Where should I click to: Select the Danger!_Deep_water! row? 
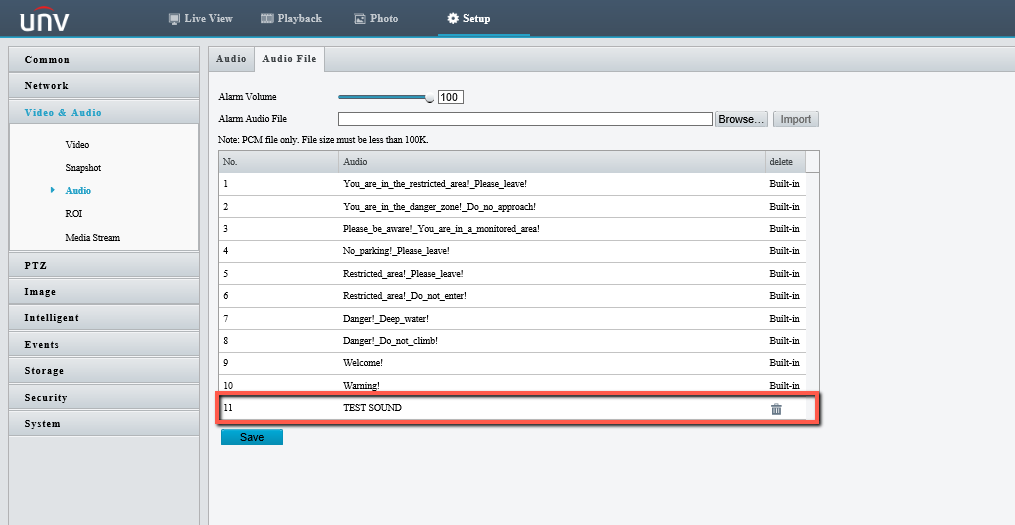pos(512,318)
